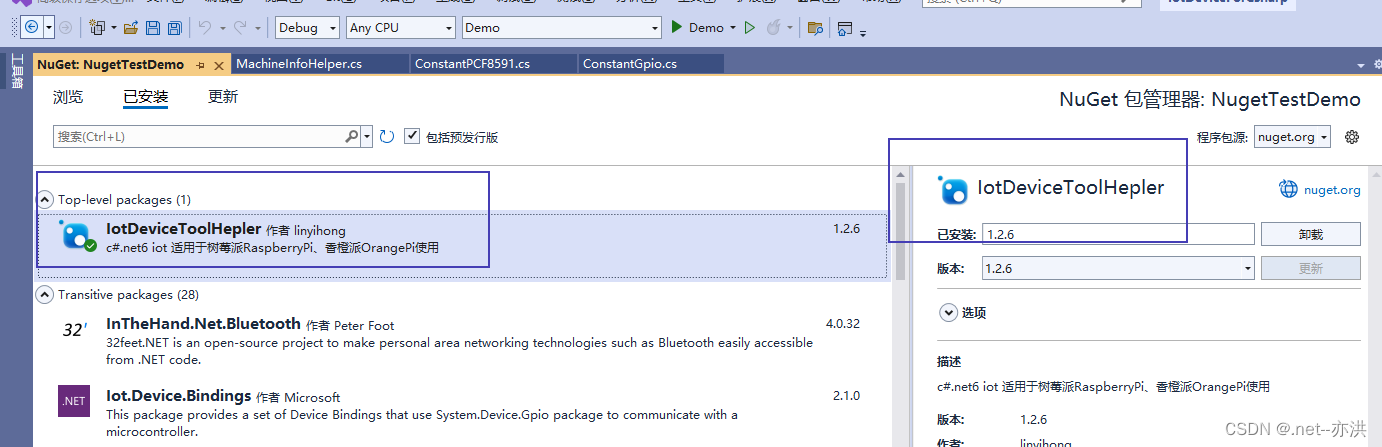
Task: Click the find in files folder icon
Action: click(x=815, y=28)
